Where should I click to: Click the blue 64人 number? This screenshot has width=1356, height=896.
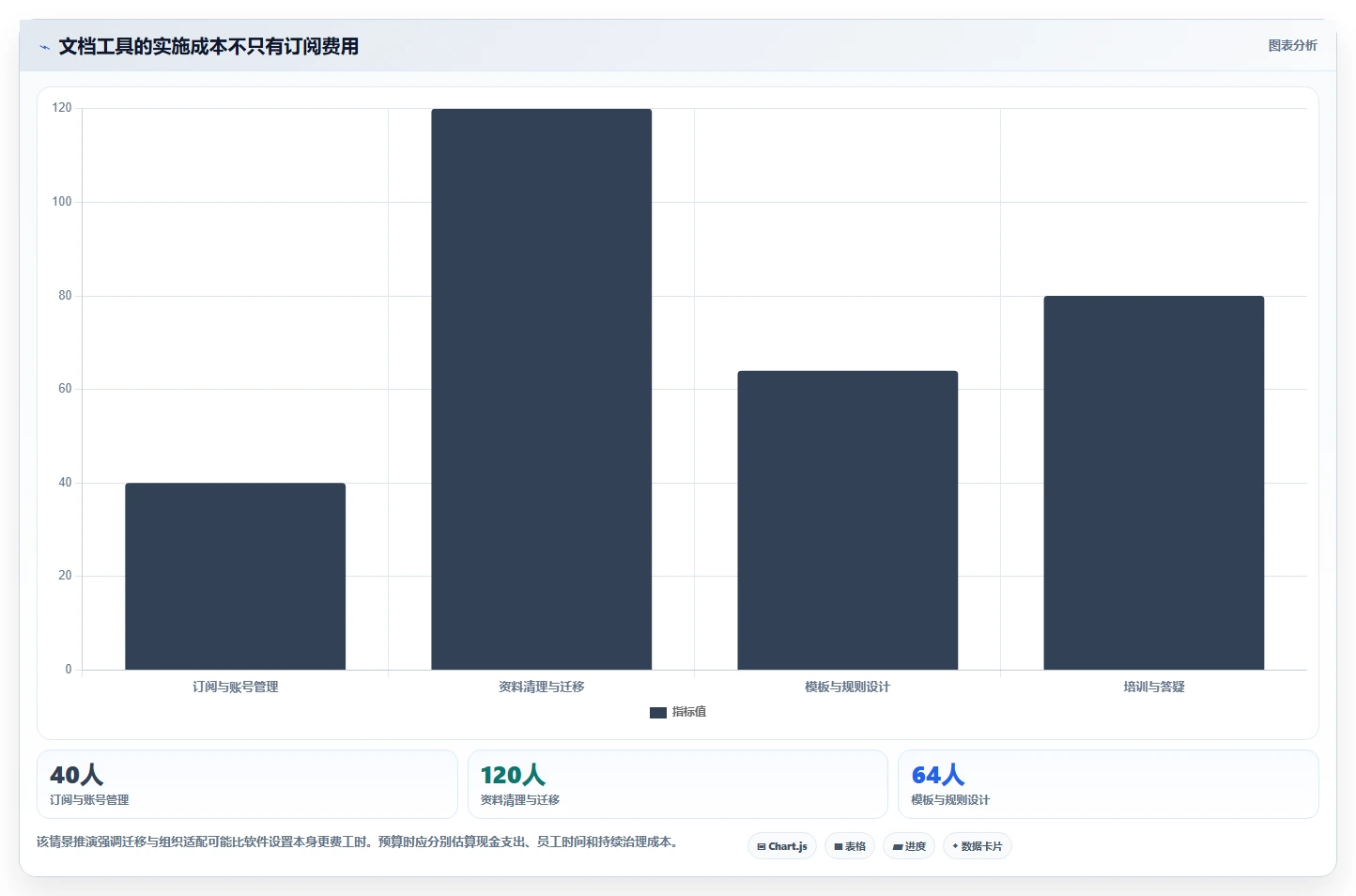coord(938,775)
